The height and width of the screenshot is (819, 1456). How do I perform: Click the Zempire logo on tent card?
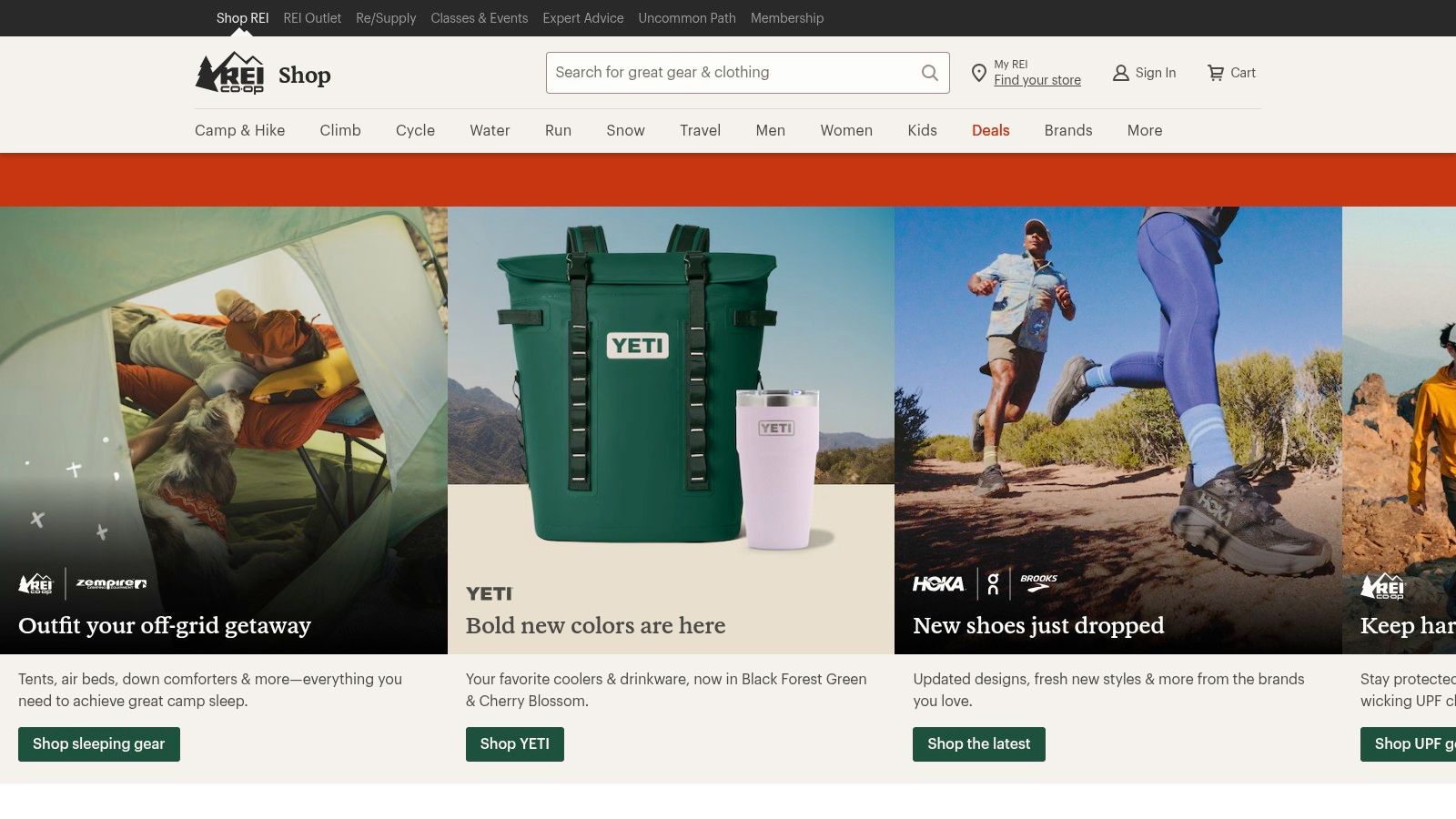click(111, 583)
